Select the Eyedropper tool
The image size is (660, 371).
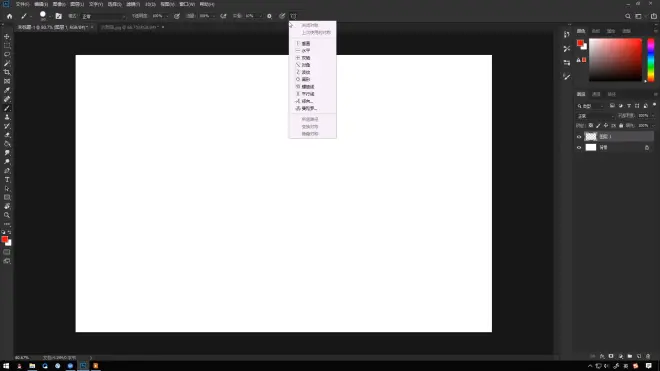point(7,90)
